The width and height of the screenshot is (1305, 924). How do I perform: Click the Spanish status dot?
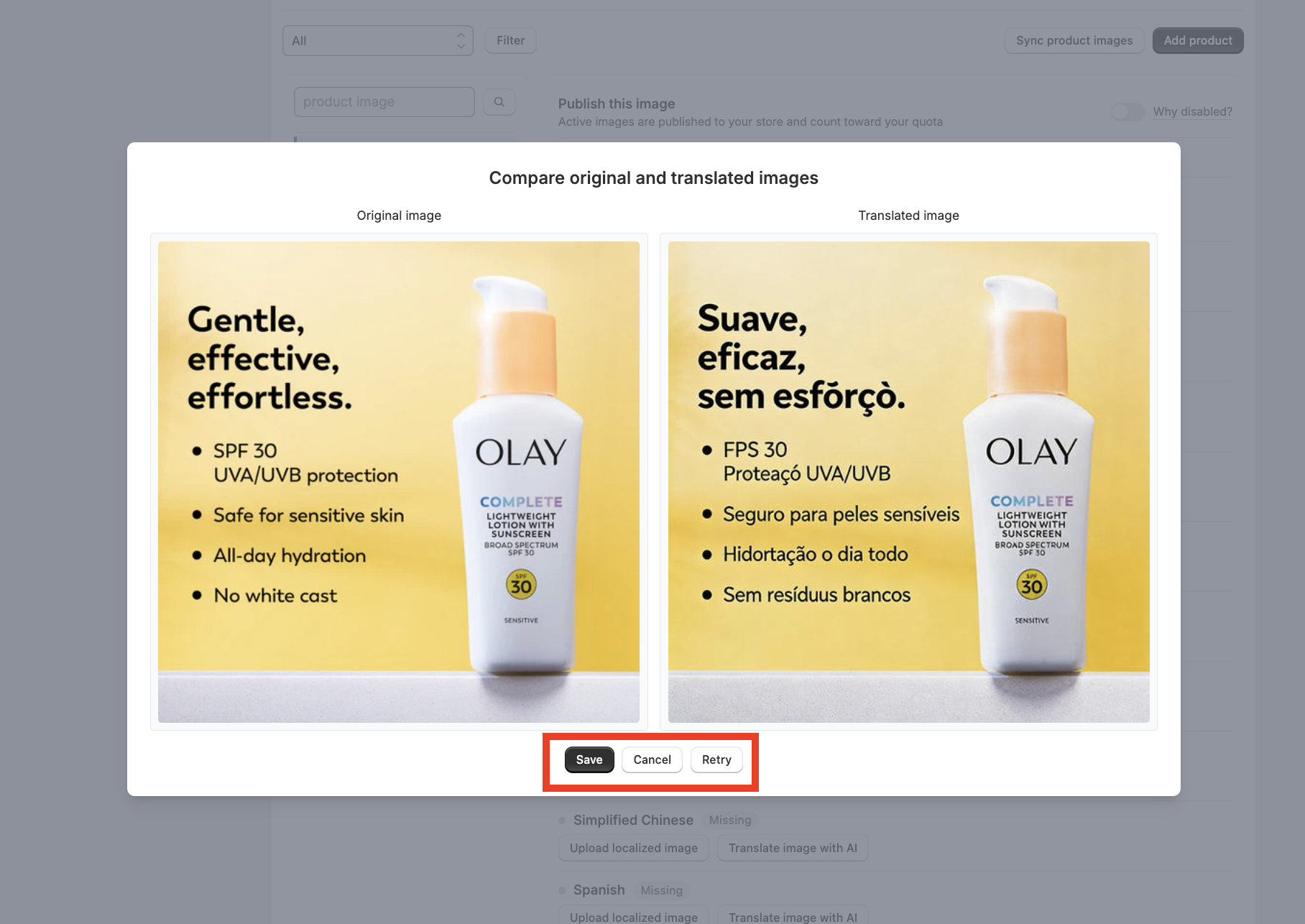click(x=563, y=891)
